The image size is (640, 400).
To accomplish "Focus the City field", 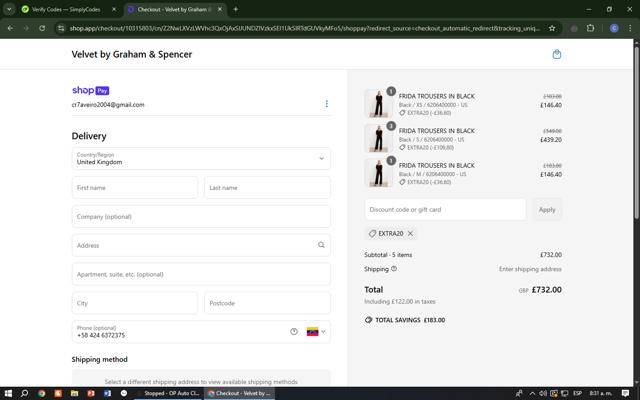I will pos(135,303).
